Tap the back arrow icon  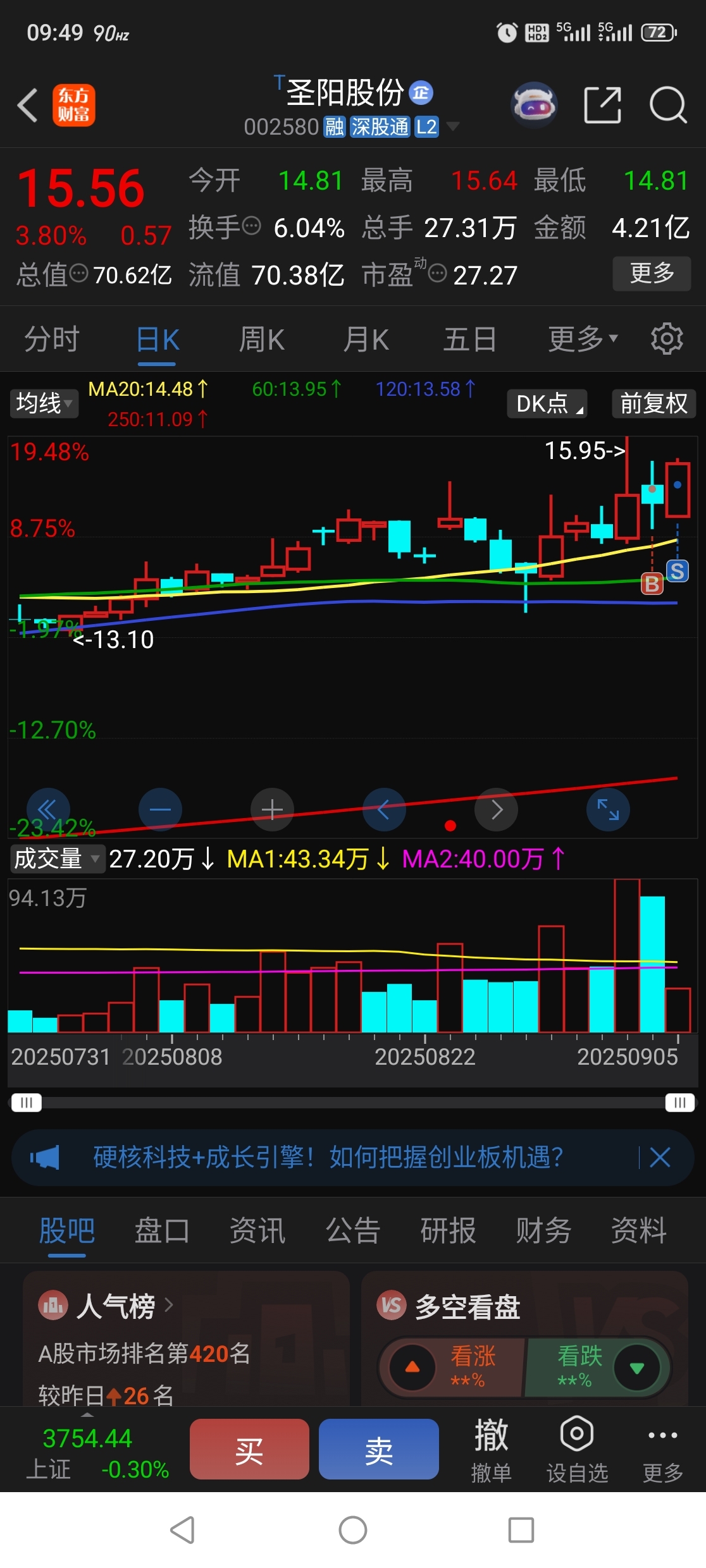pos(28,105)
